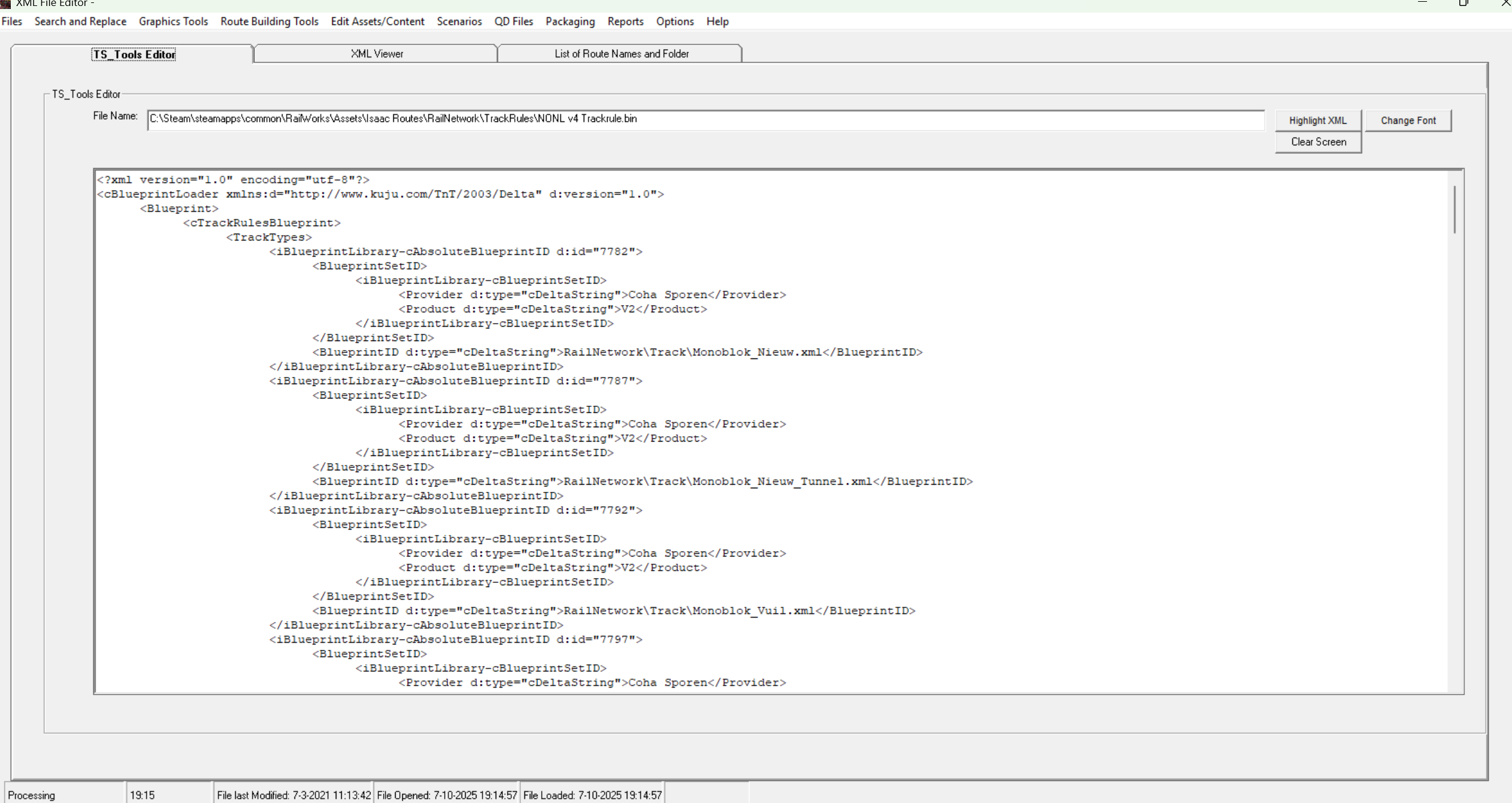1512x803 pixels.
Task: Select the TS_Tools Editor tab
Action: (133, 54)
